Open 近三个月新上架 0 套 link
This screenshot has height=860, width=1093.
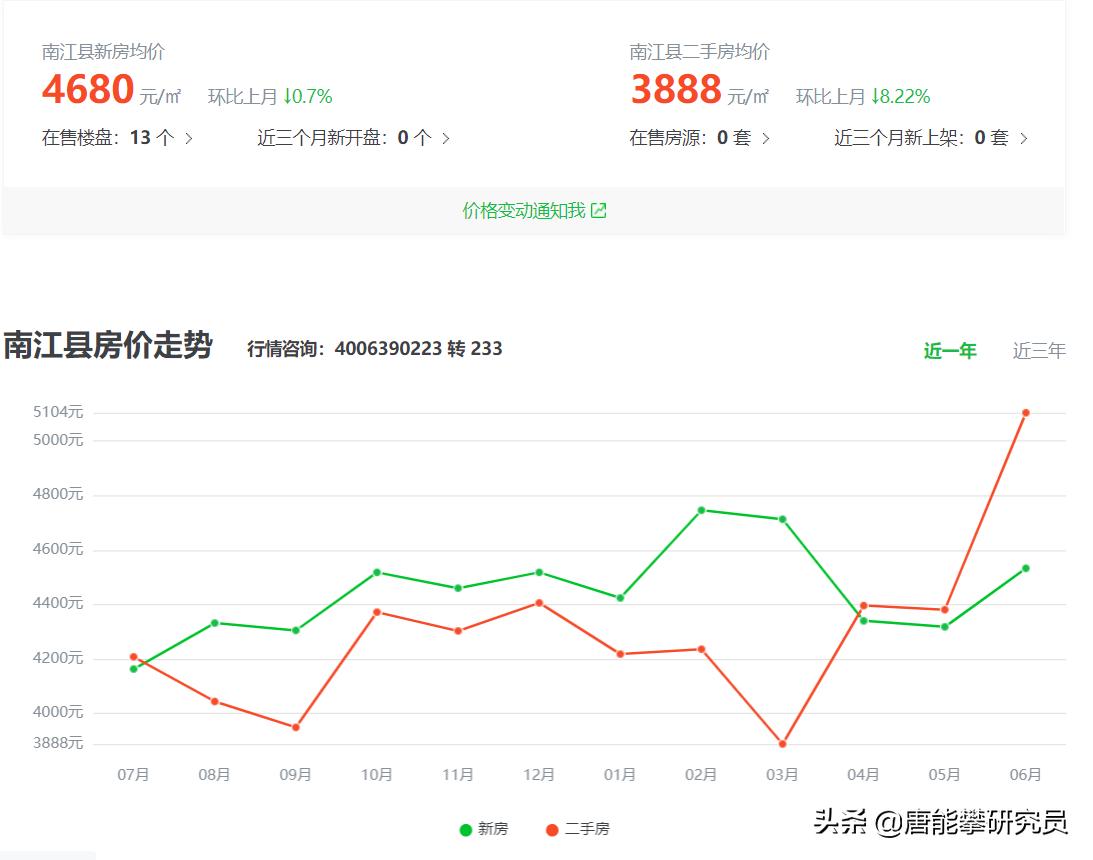[931, 137]
